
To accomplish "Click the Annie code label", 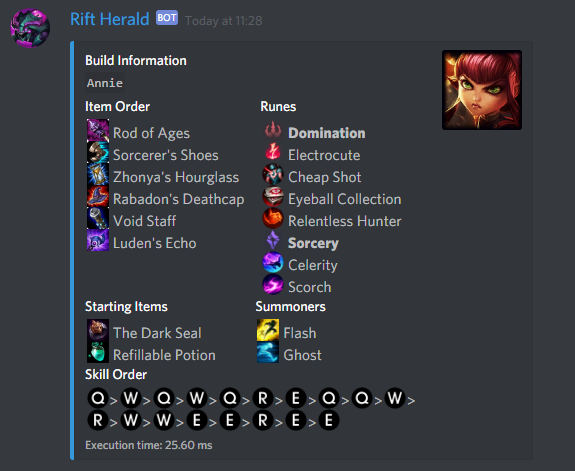I will point(105,83).
